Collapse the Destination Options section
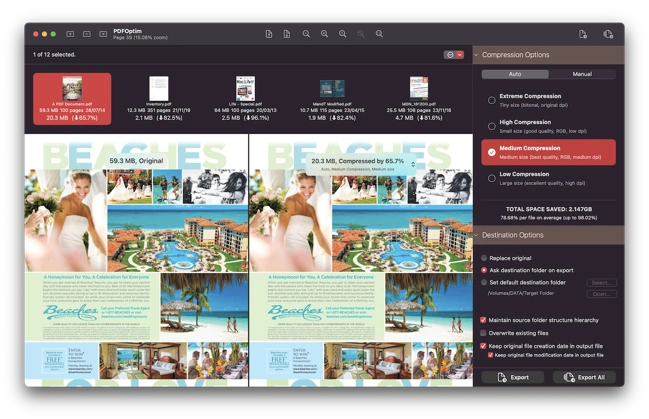 (x=476, y=235)
